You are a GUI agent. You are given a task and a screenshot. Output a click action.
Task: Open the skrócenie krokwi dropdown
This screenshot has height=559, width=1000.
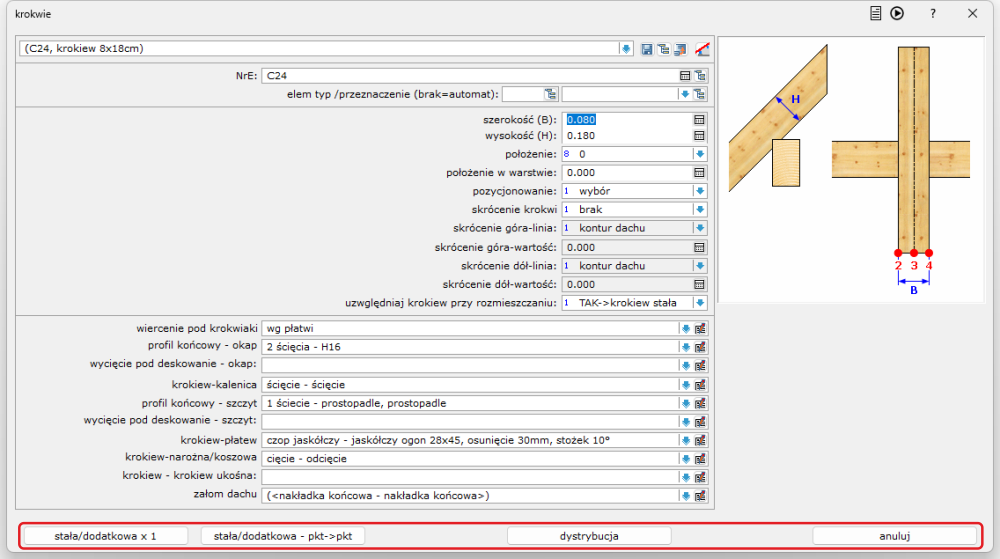click(700, 210)
